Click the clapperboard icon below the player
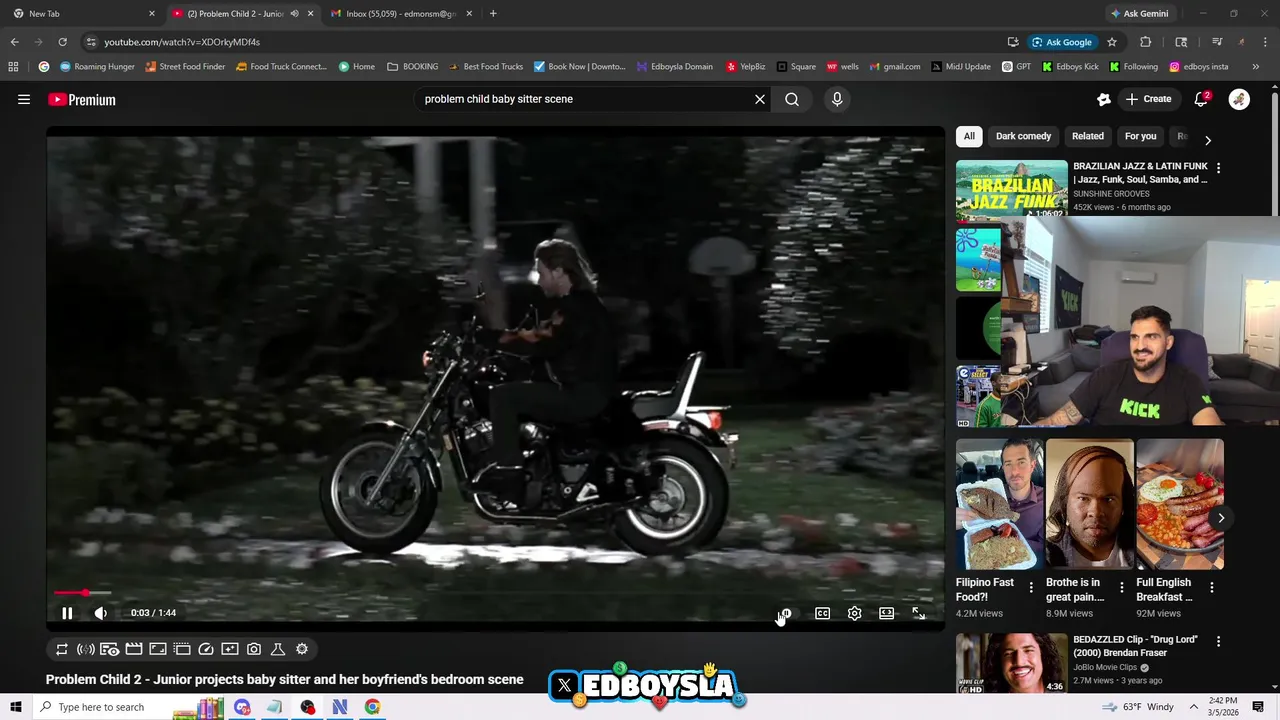1280x720 pixels. 134,649
